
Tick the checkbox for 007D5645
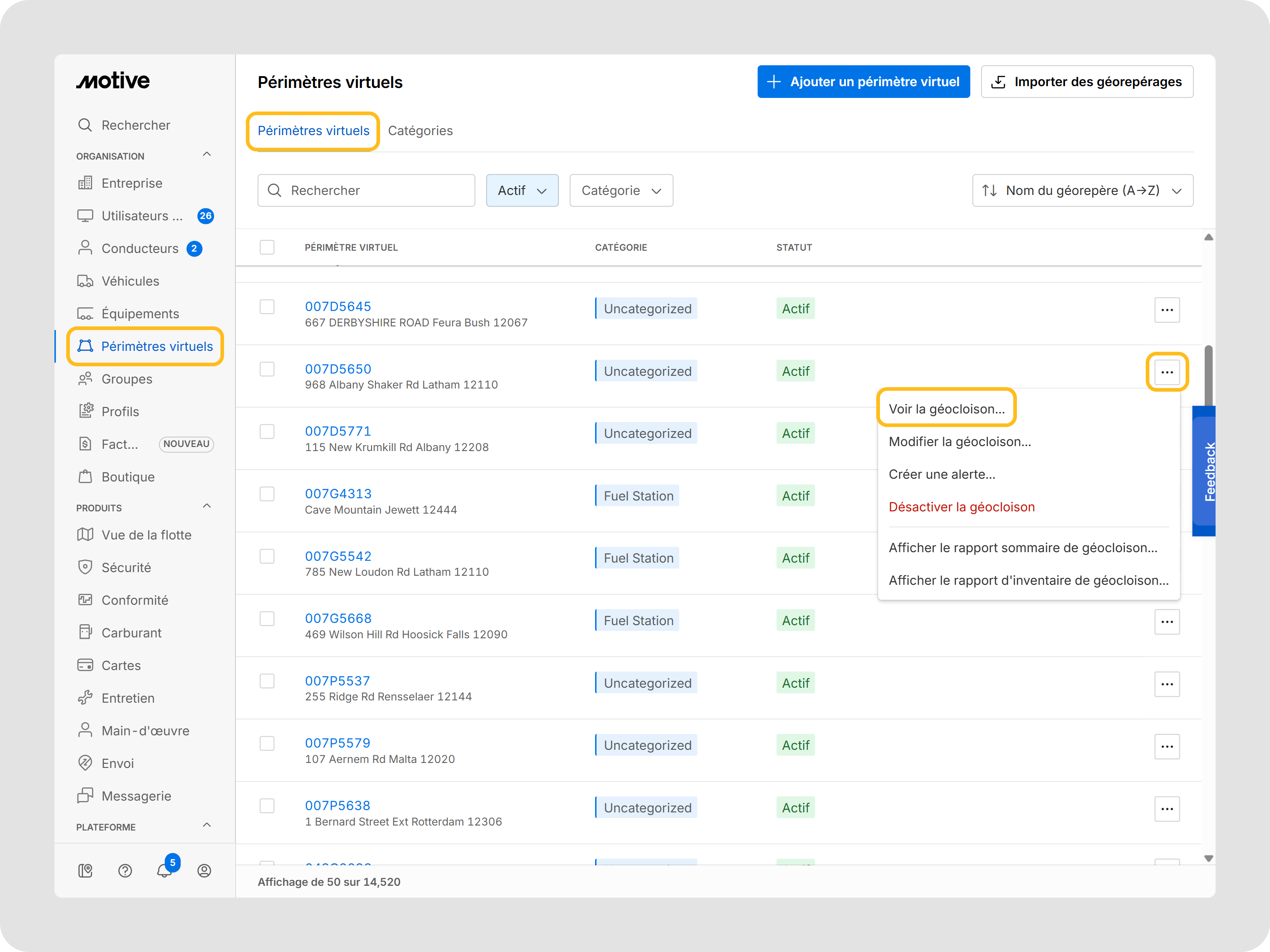tap(267, 307)
